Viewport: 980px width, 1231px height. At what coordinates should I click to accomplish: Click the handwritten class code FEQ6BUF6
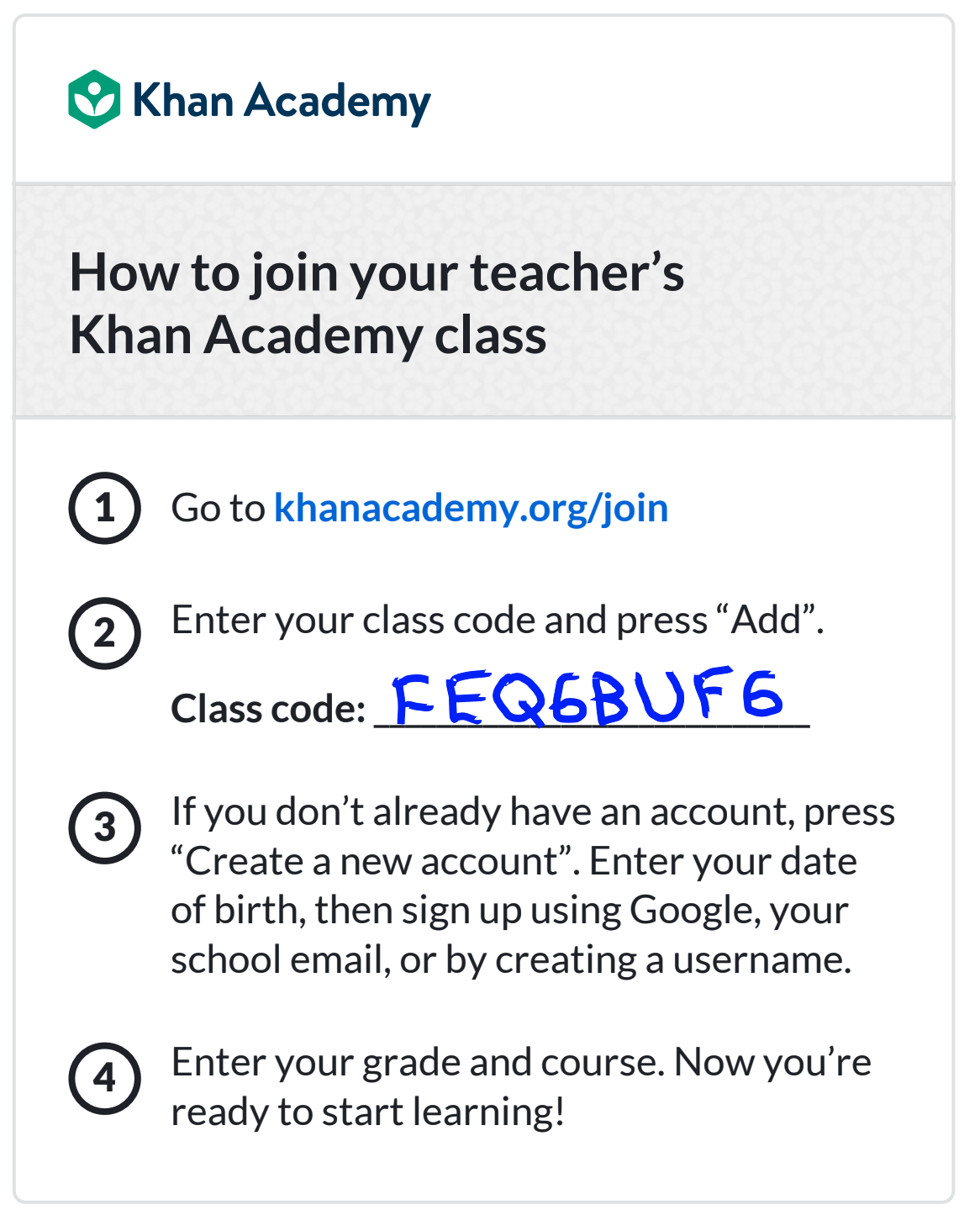point(588,697)
